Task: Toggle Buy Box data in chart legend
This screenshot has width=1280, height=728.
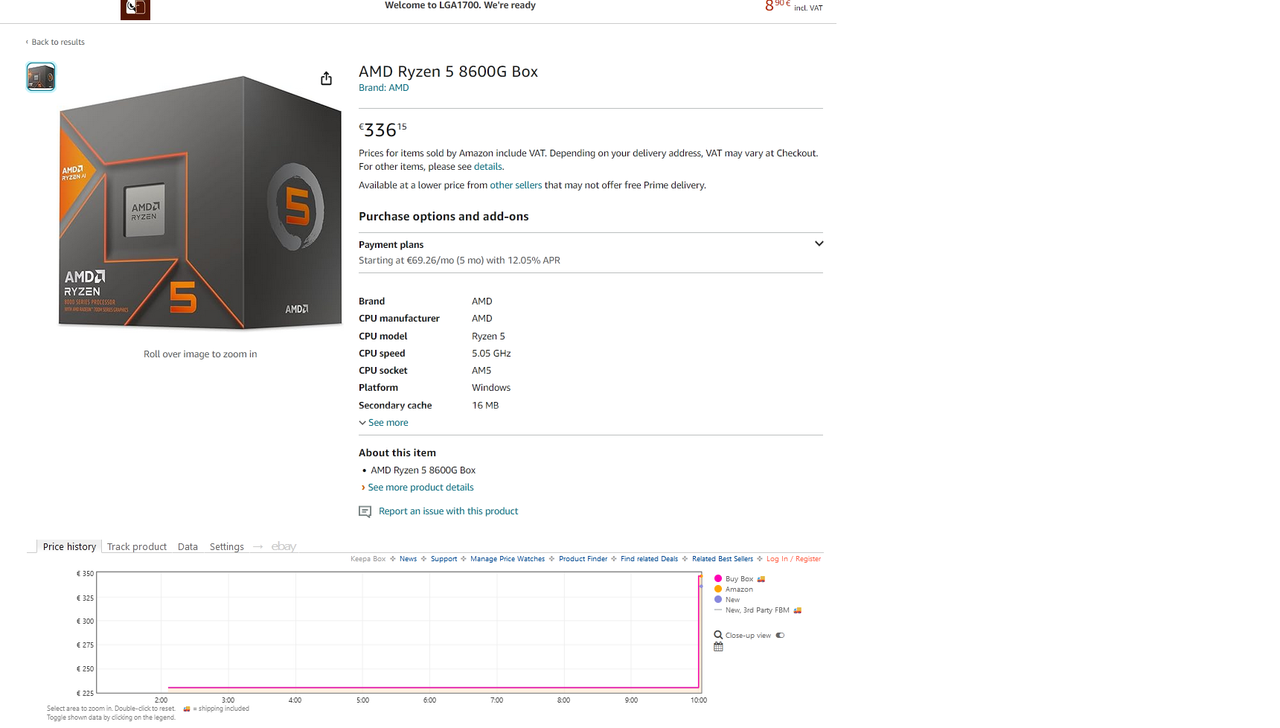Action: 740,579
